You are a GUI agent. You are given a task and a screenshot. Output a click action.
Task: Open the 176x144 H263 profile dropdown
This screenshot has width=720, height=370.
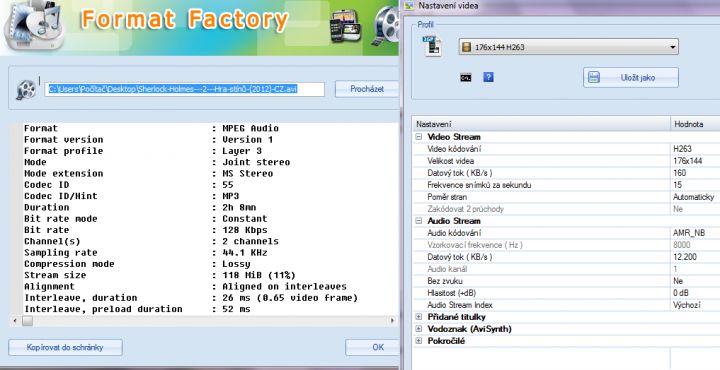568,47
